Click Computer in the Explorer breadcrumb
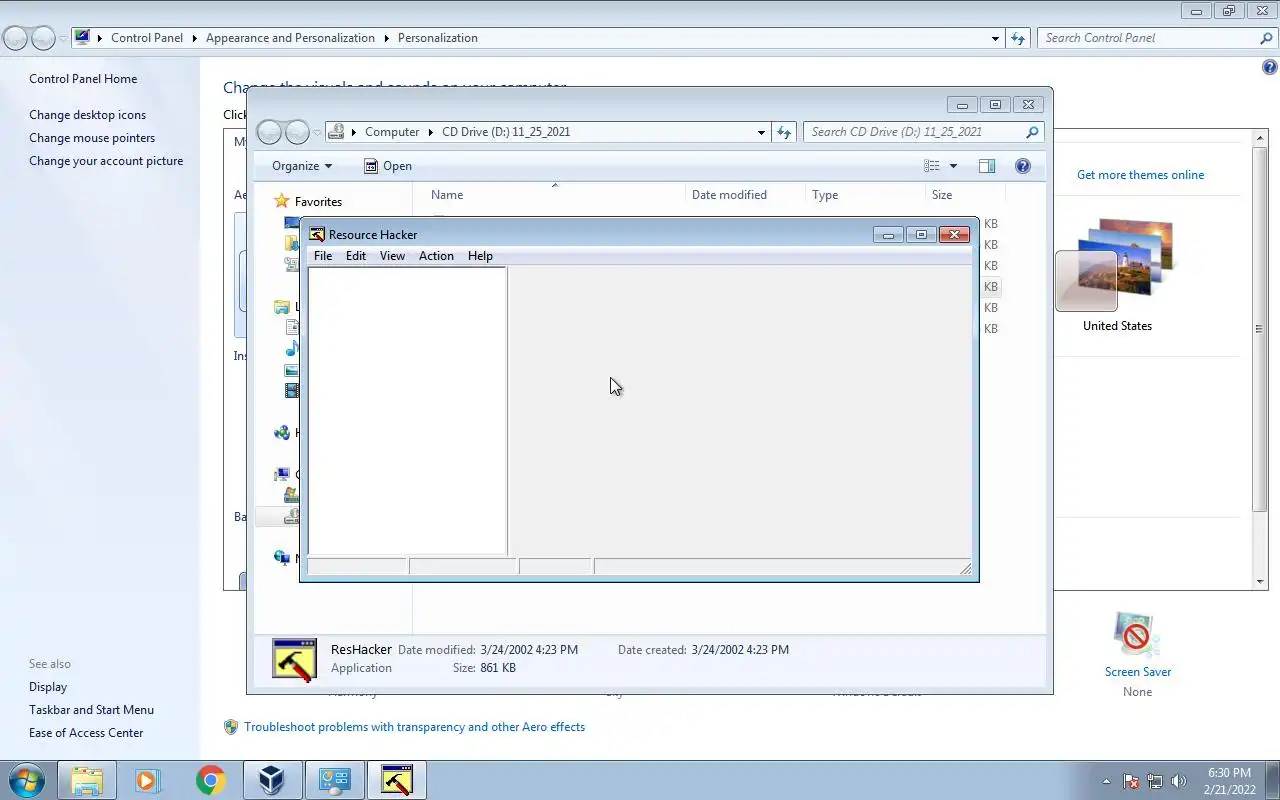Screen dimensions: 1280x800 pyautogui.click(x=392, y=132)
